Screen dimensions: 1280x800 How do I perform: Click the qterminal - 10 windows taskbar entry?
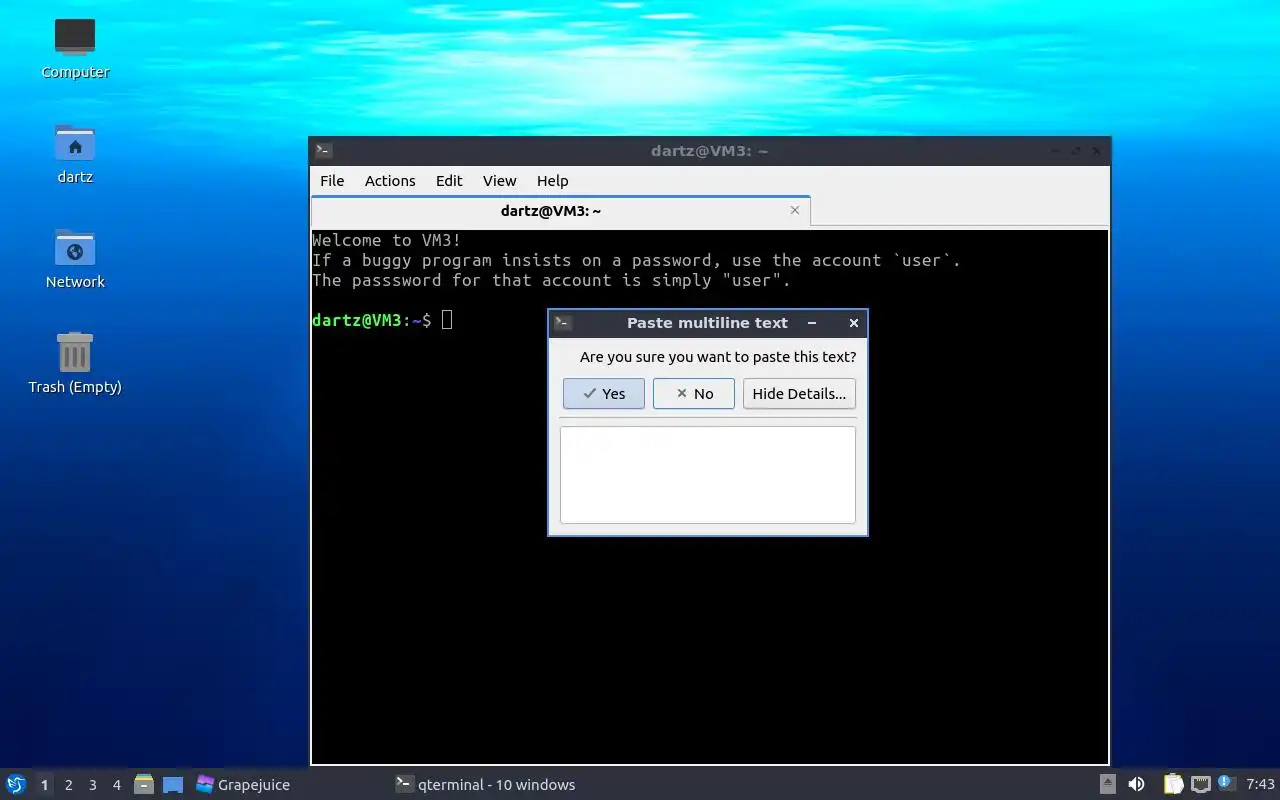[x=485, y=784]
